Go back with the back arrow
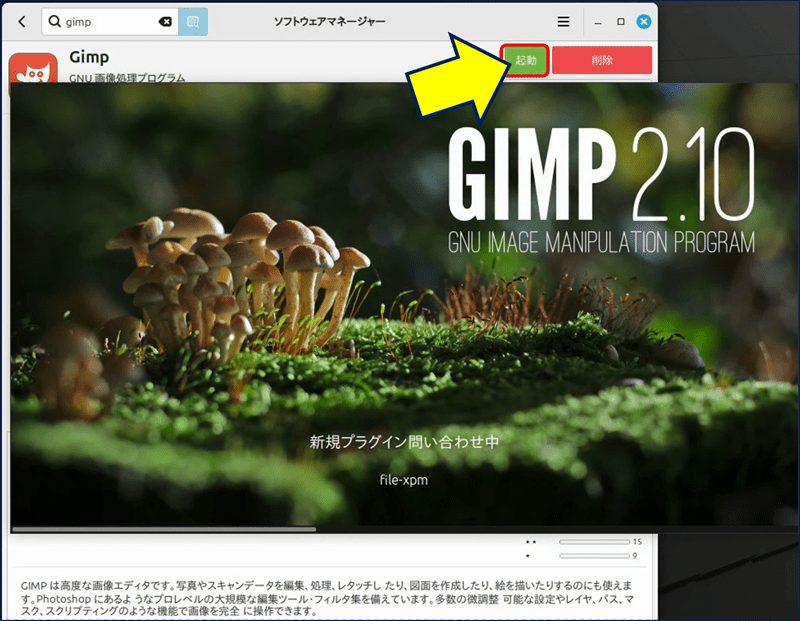Image resolution: width=800 pixels, height=621 pixels. 22,21
